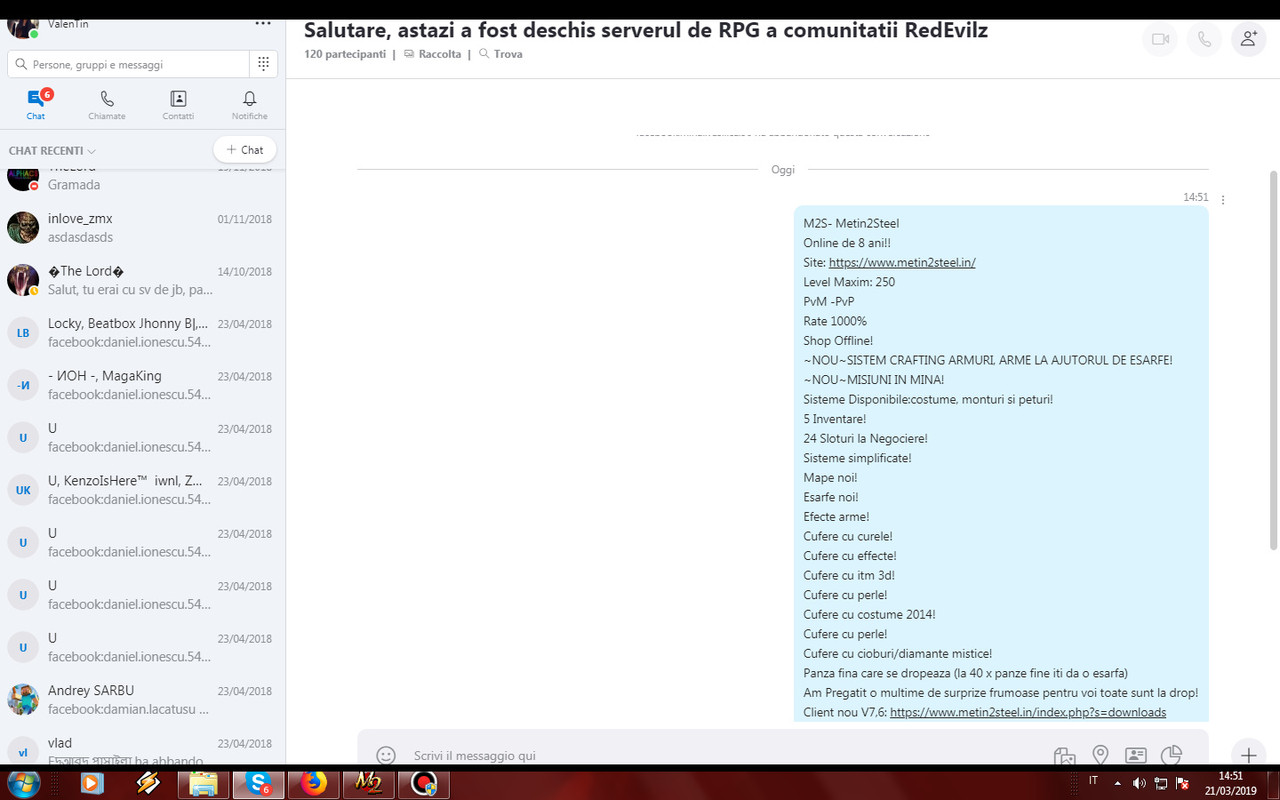Click the Andrey SARBU avatar picture
Viewport: 1280px width, 800px height.
23,700
